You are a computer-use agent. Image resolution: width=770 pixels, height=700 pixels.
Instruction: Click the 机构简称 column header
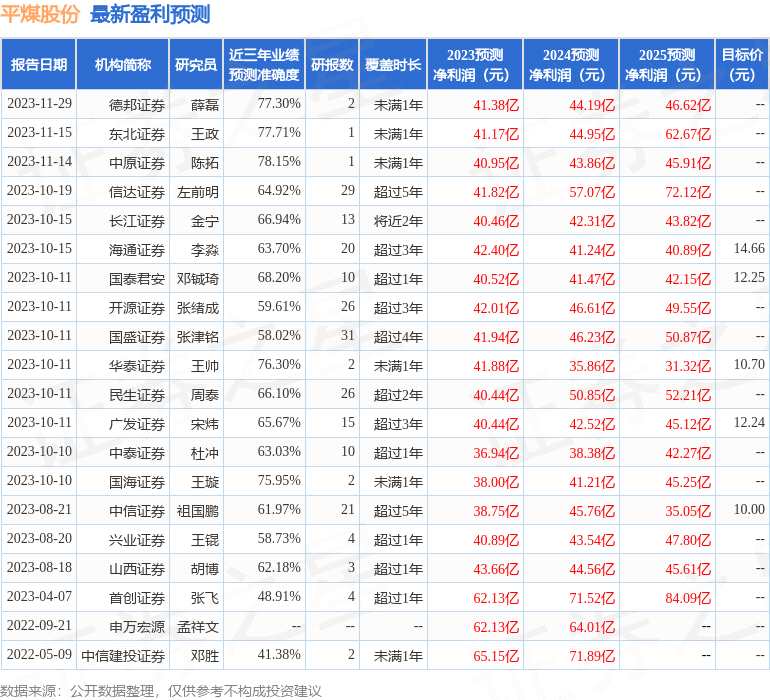click(x=123, y=64)
